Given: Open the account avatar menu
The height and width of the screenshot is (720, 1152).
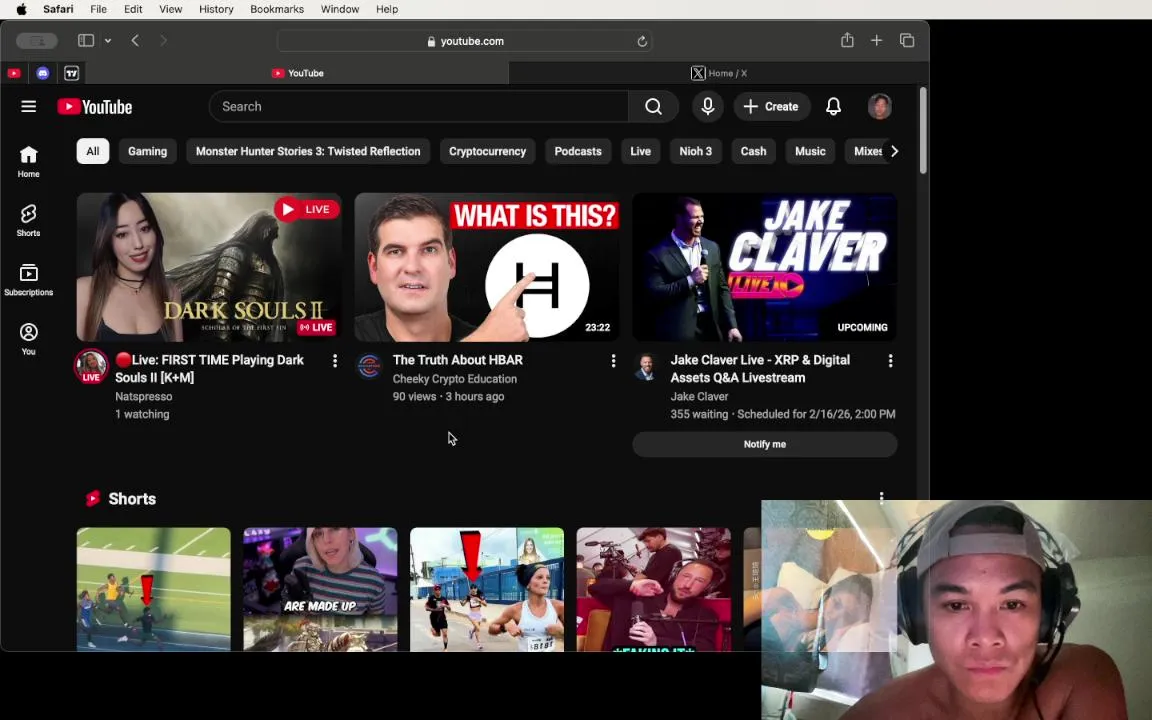Looking at the screenshot, I should click(879, 107).
